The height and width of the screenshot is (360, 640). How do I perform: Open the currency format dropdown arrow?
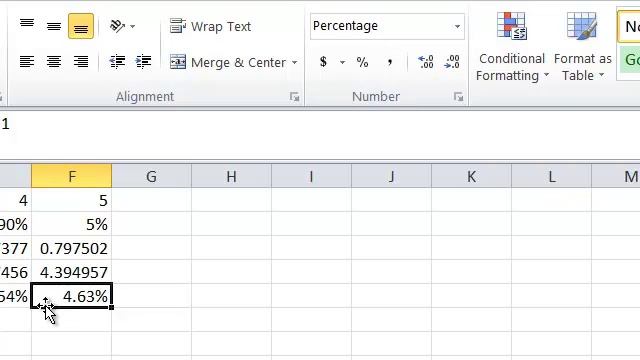pyautogui.click(x=342, y=62)
